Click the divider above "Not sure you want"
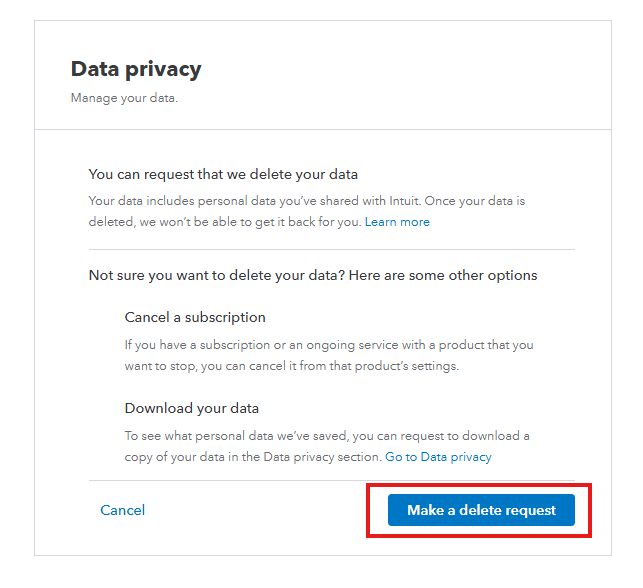Screen dimensions: 643x588 point(332,249)
